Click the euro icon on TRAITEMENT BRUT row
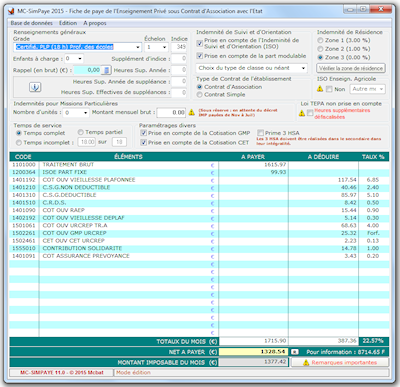This screenshot has width=400, height=387. point(213,165)
